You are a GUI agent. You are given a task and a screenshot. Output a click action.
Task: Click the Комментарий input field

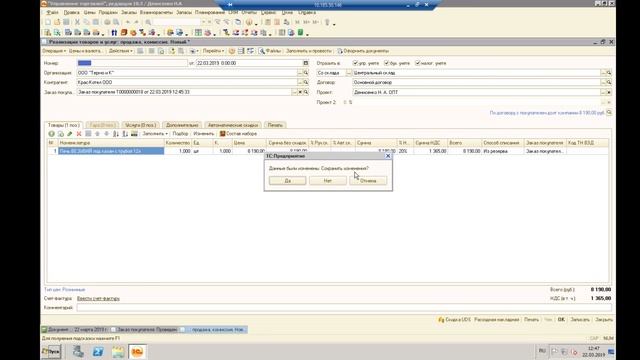point(344,307)
